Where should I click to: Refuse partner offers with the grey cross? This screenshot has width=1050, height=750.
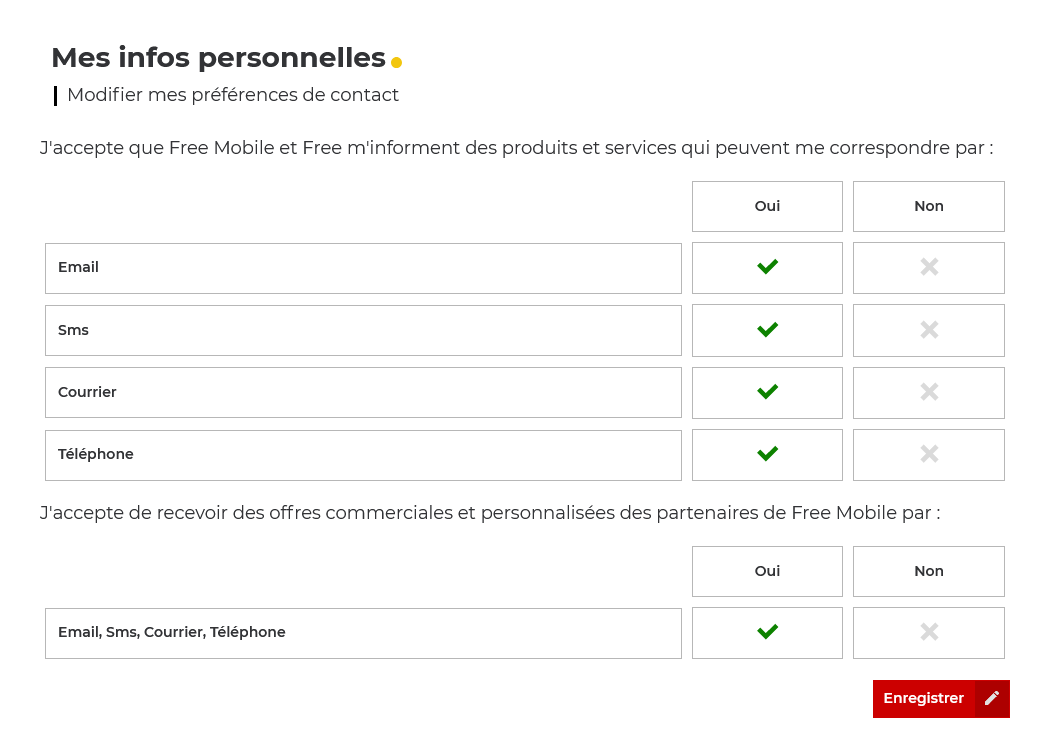point(929,632)
